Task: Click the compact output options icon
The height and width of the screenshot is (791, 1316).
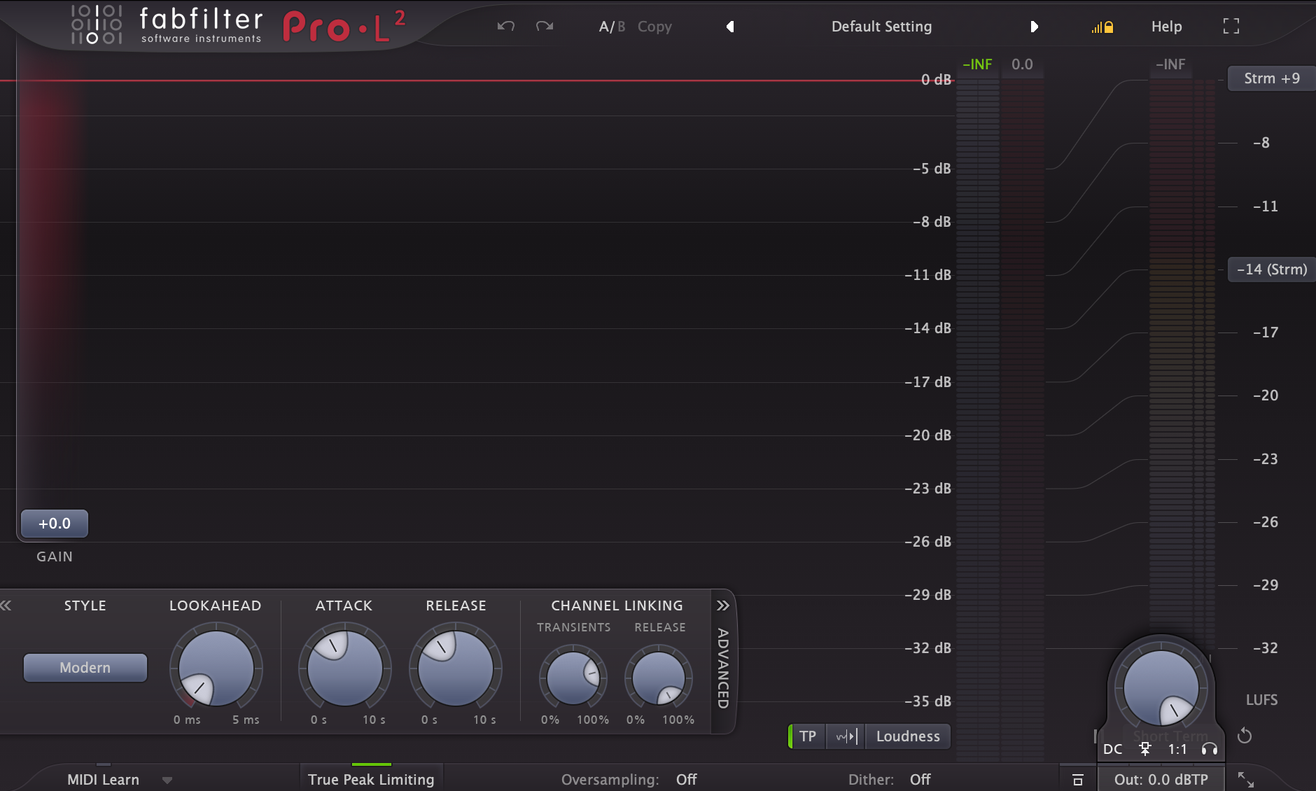Action: click(x=1078, y=780)
